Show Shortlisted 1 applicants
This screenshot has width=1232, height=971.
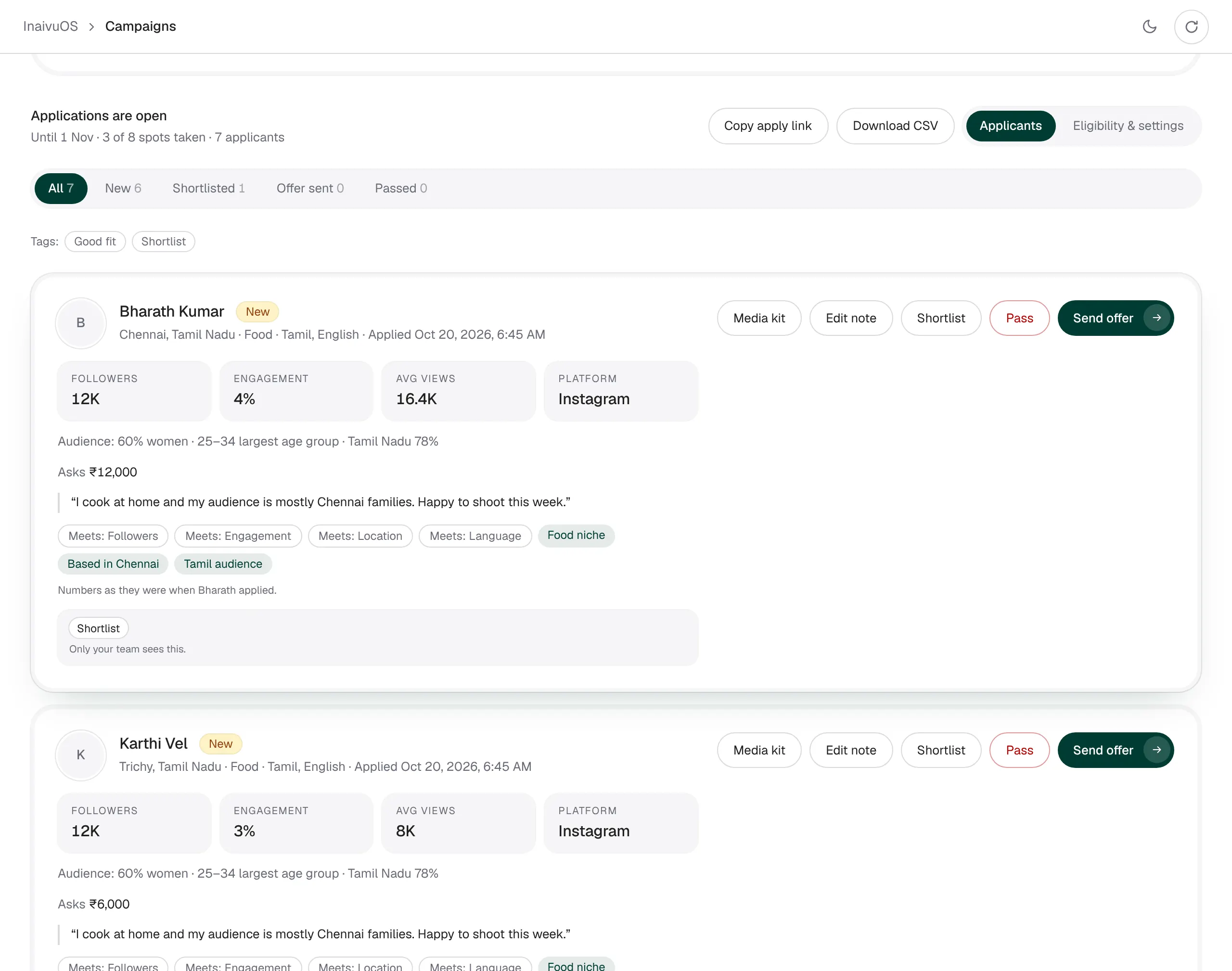(x=209, y=188)
